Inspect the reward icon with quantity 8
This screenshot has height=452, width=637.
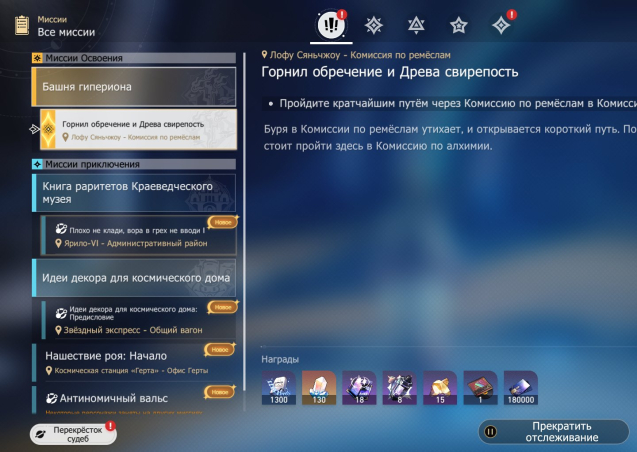400,388
